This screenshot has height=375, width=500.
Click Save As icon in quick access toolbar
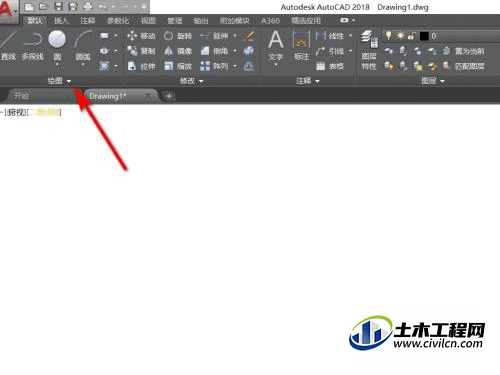coord(73,7)
